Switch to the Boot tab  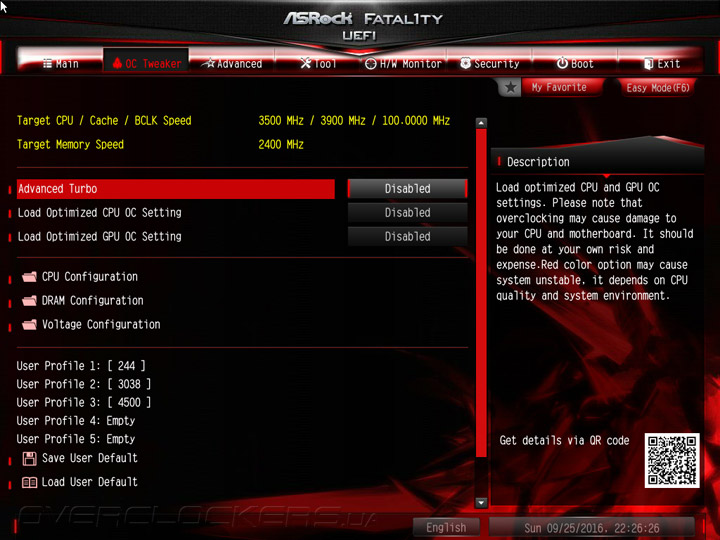[x=575, y=63]
